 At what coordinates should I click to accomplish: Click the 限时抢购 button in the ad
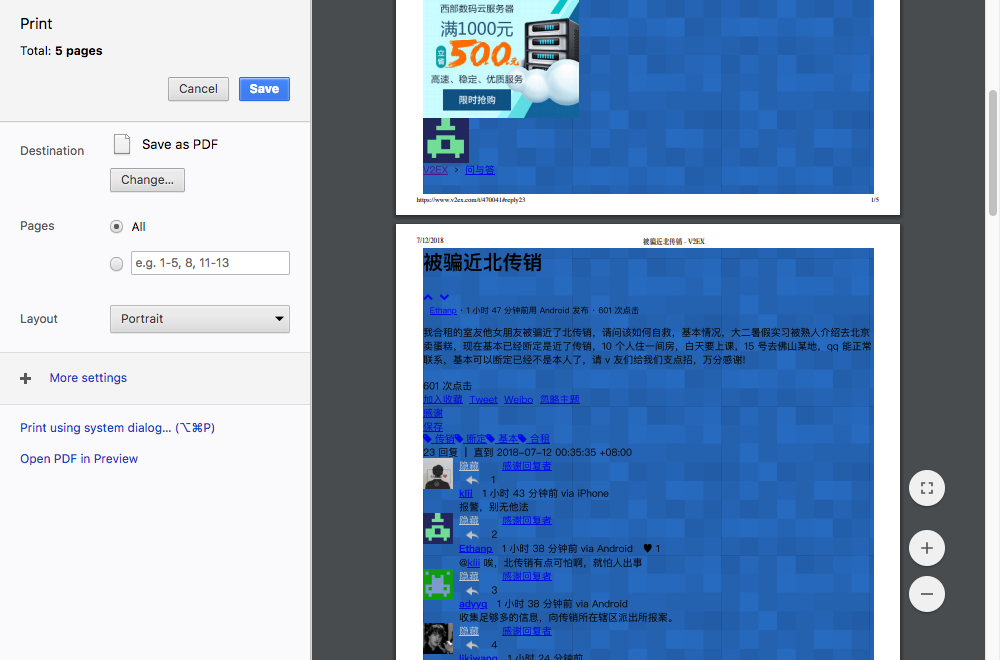point(477,100)
